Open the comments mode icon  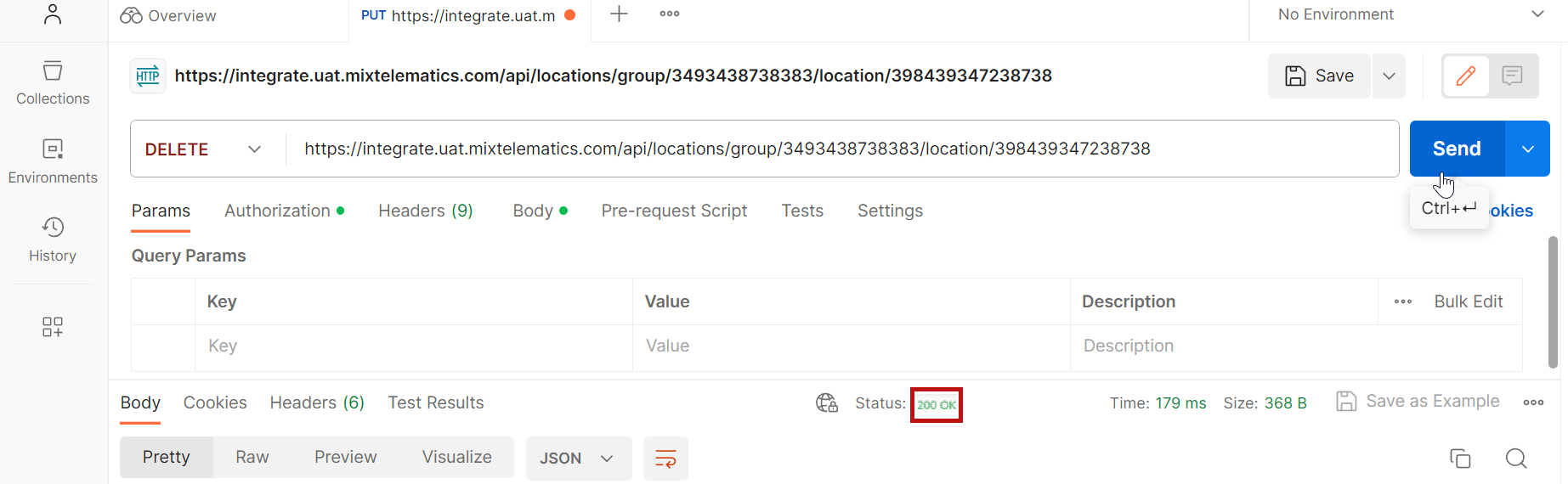1512,76
